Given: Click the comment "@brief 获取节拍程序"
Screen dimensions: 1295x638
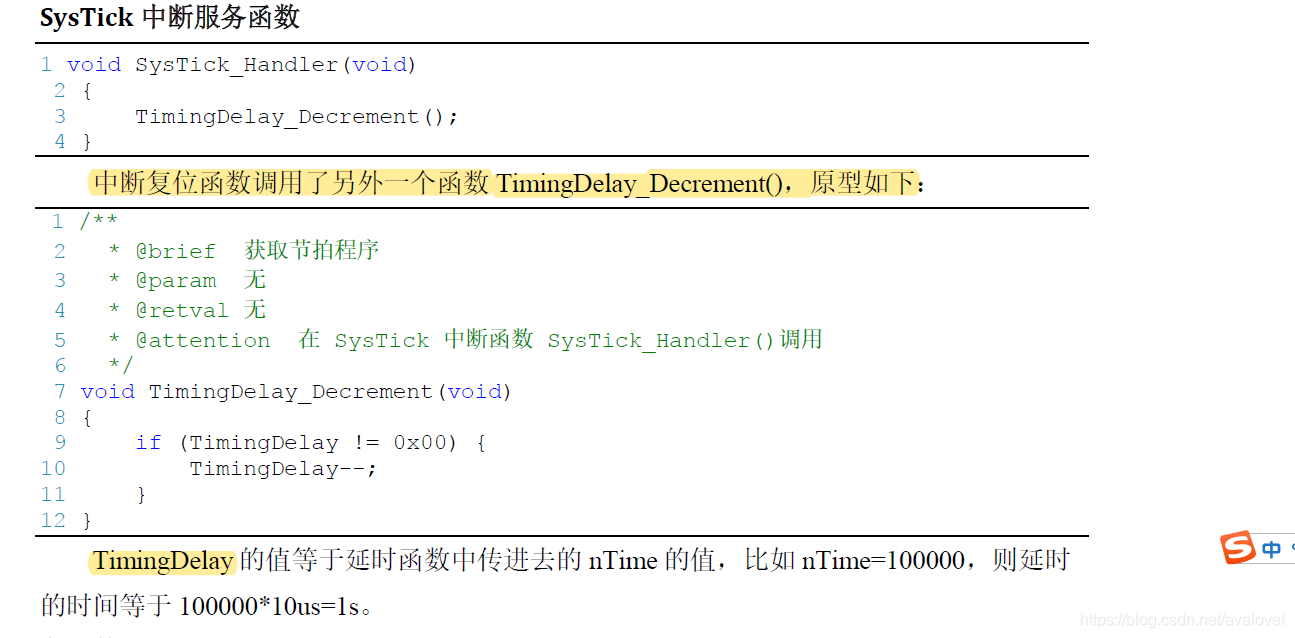Looking at the screenshot, I should click(x=257, y=250).
